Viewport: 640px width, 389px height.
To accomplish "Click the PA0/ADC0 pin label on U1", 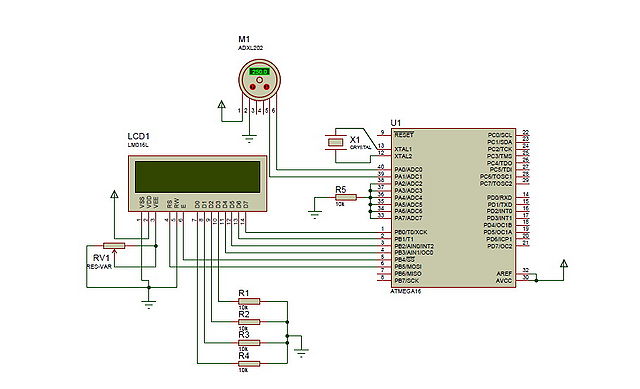I will click(408, 169).
